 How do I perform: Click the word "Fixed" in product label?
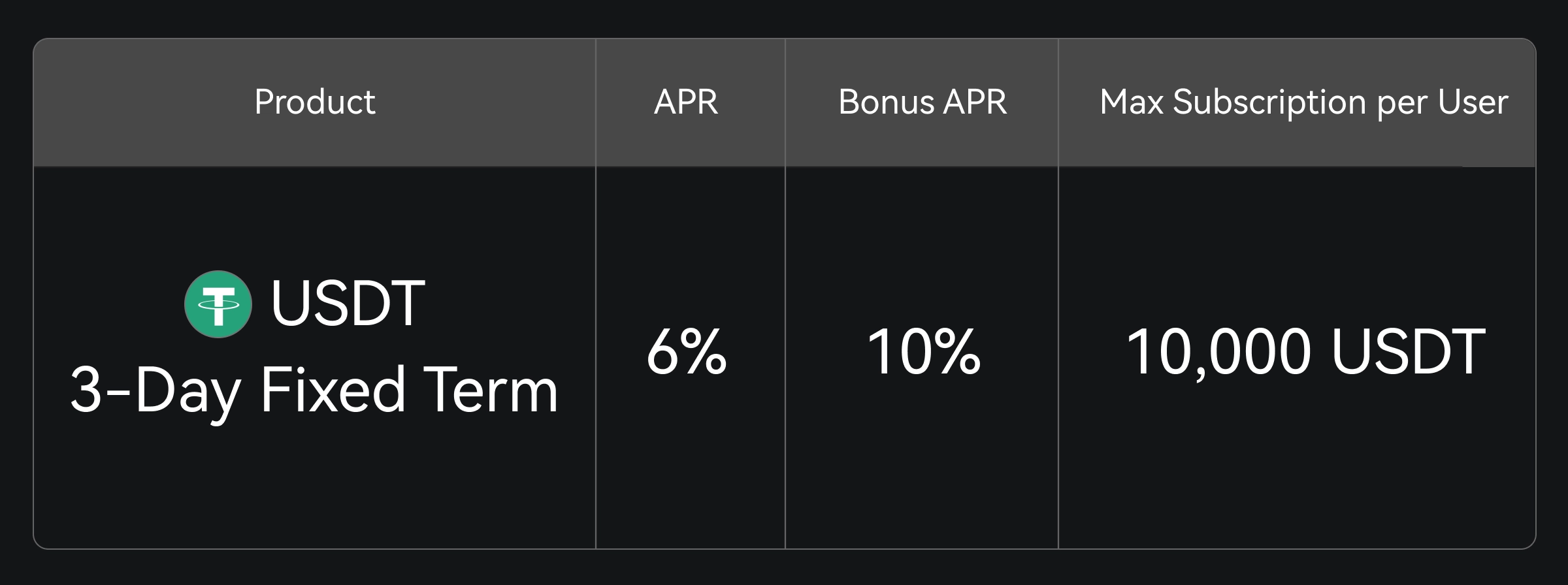333,390
